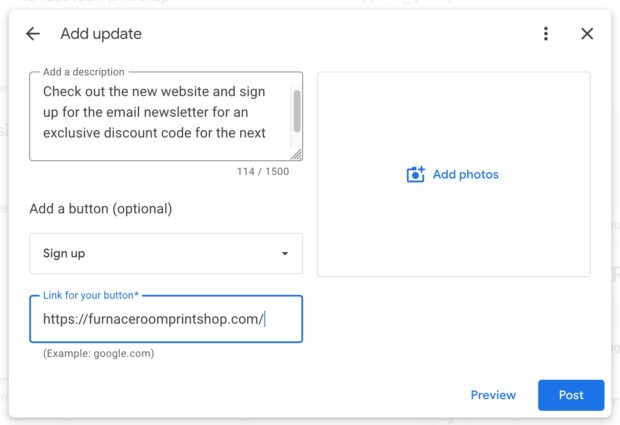
Task: Click the Add a button (optional) heading
Action: 101,209
